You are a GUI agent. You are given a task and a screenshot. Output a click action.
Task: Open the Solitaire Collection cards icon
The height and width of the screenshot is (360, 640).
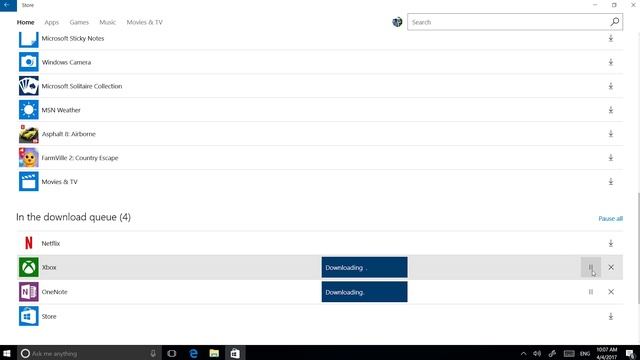point(29,86)
